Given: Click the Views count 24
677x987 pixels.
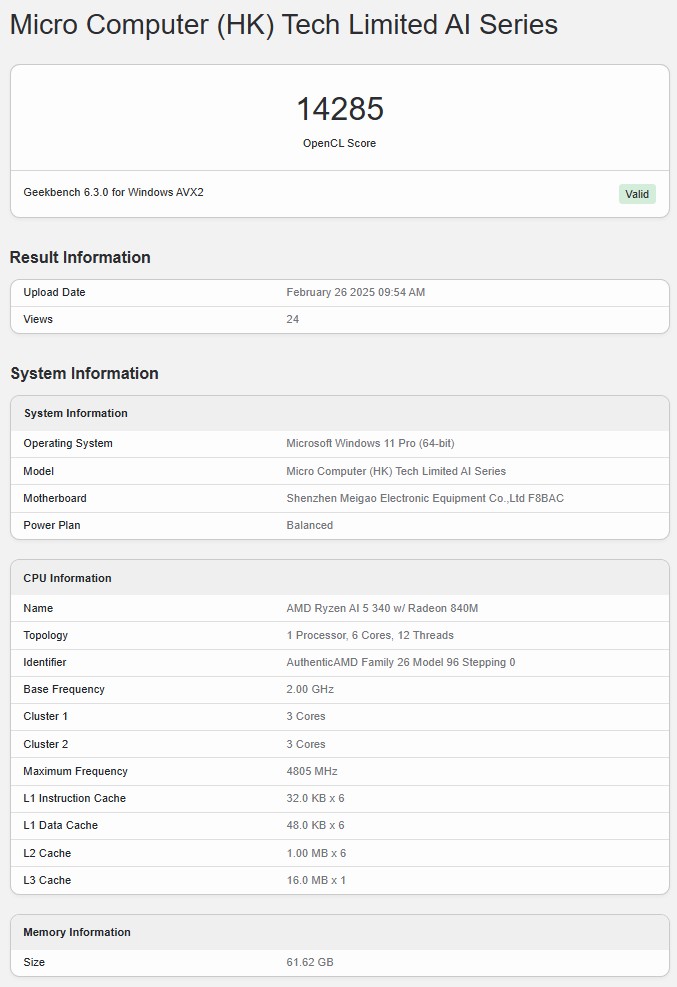Looking at the screenshot, I should tap(293, 319).
